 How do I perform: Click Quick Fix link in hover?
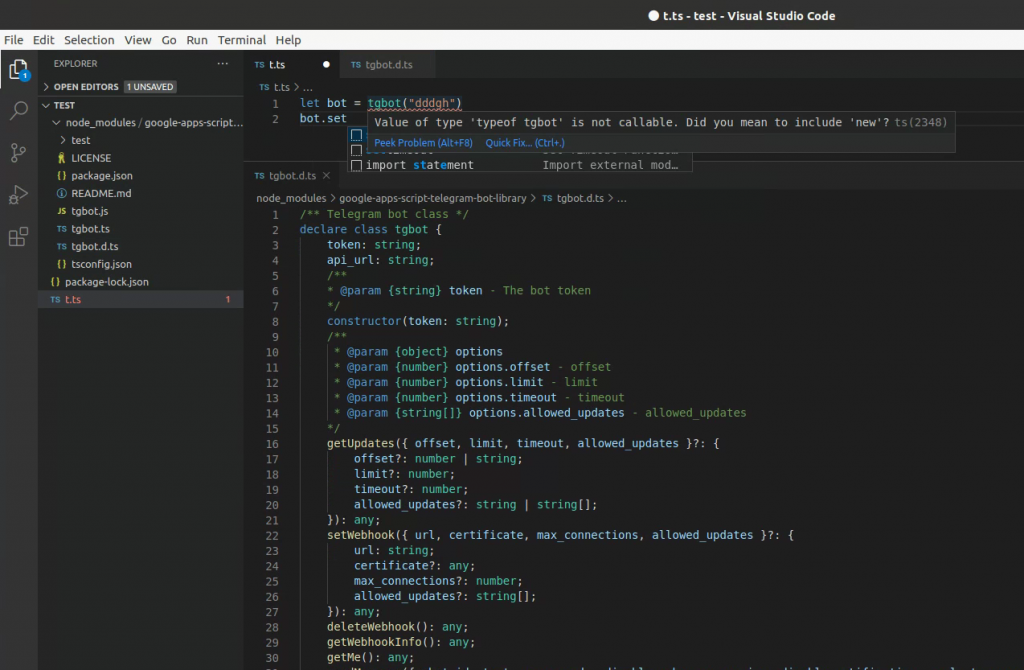click(525, 142)
